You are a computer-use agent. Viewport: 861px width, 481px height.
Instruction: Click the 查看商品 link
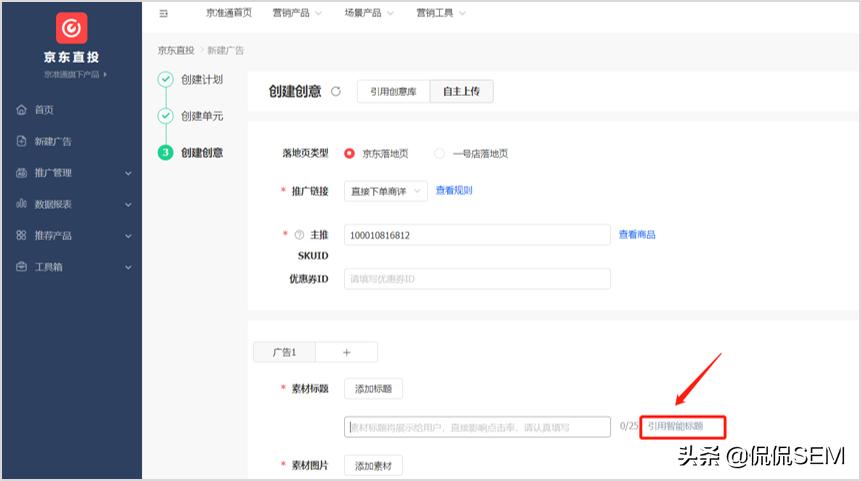[x=637, y=234]
